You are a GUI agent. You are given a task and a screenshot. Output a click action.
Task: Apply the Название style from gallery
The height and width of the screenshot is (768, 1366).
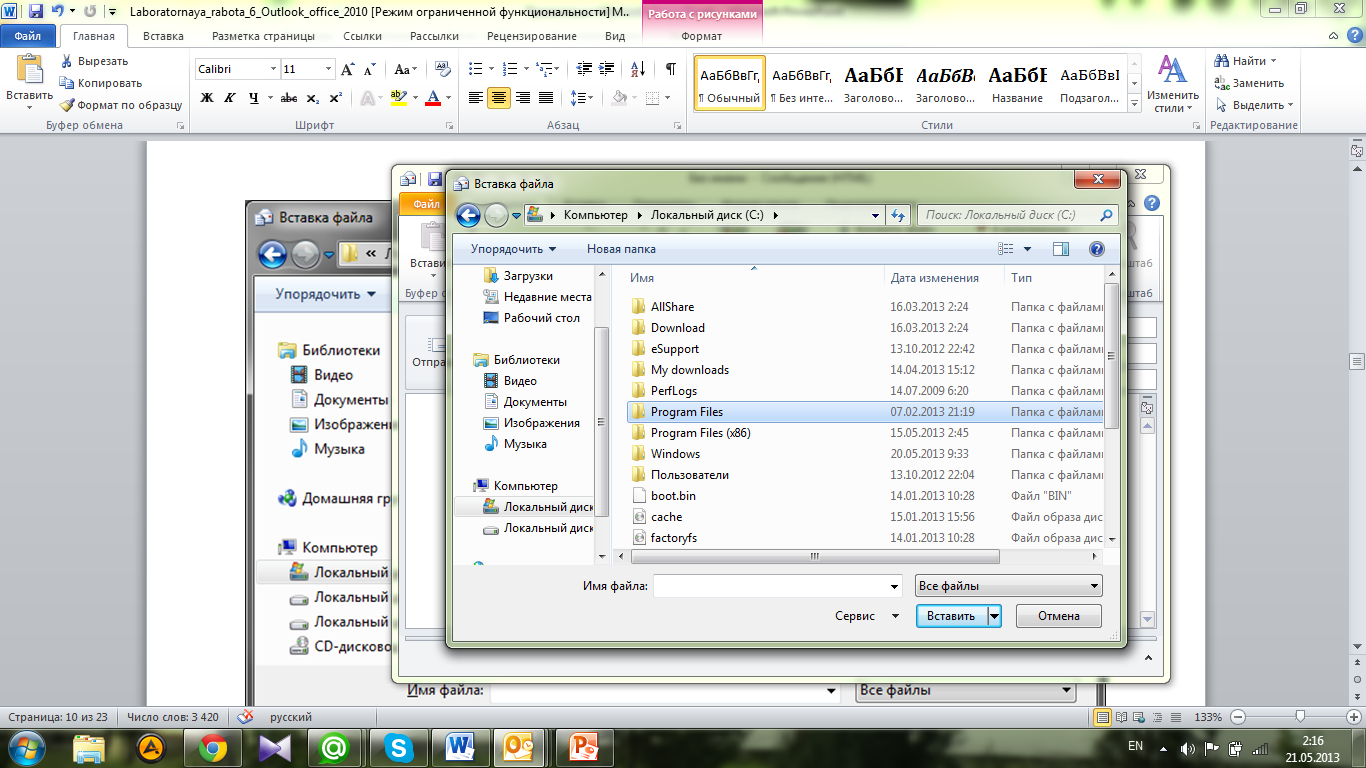(1018, 83)
